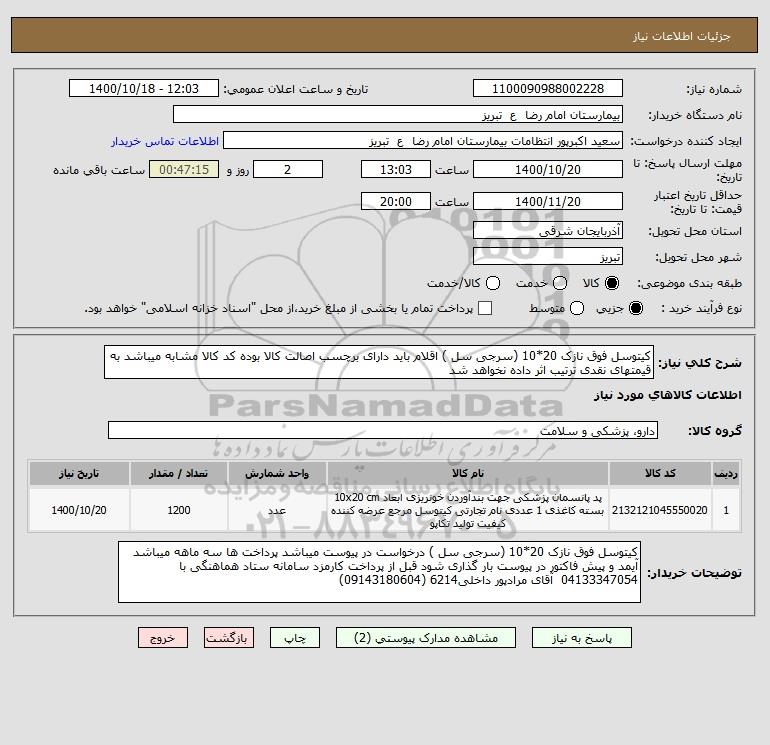Image resolution: width=770 pixels, height=745 pixels.
Task: Click the buyer name field بیمارستان امام رضا
Action: [398, 114]
